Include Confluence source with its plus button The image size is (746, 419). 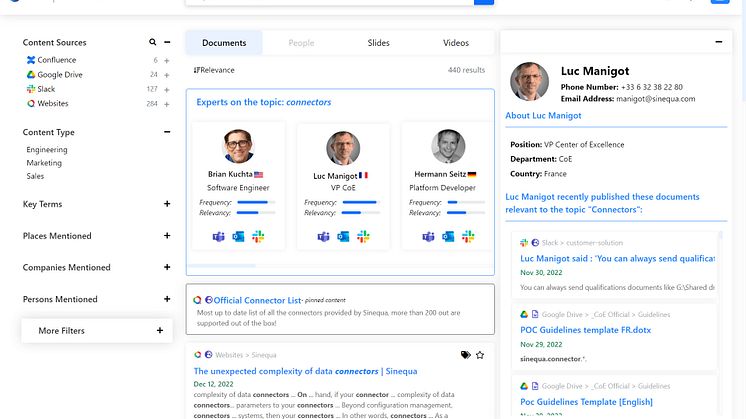pos(167,60)
